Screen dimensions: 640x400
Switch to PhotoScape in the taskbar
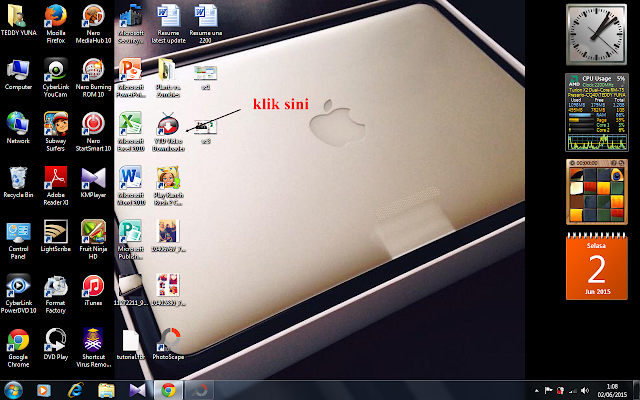coord(200,391)
